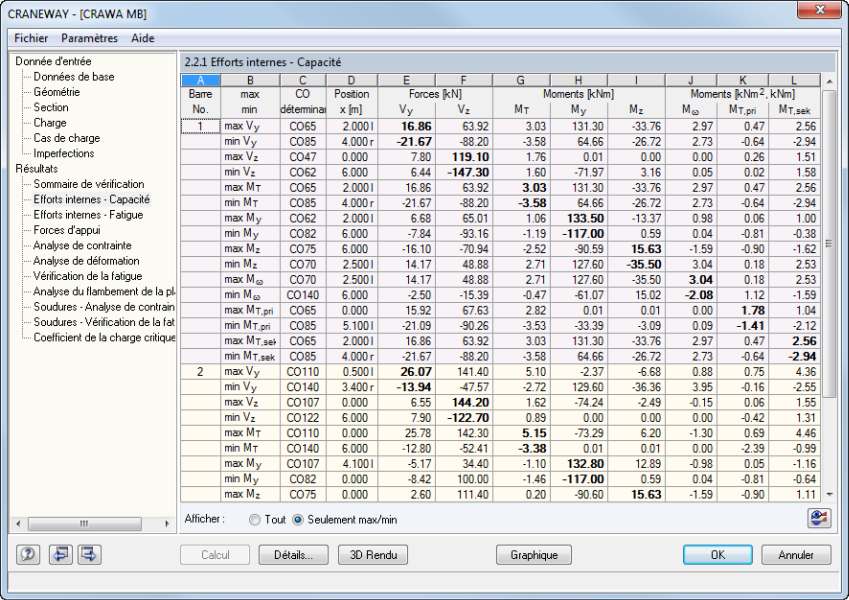Click the display options icon beside the table filter

tap(820, 518)
